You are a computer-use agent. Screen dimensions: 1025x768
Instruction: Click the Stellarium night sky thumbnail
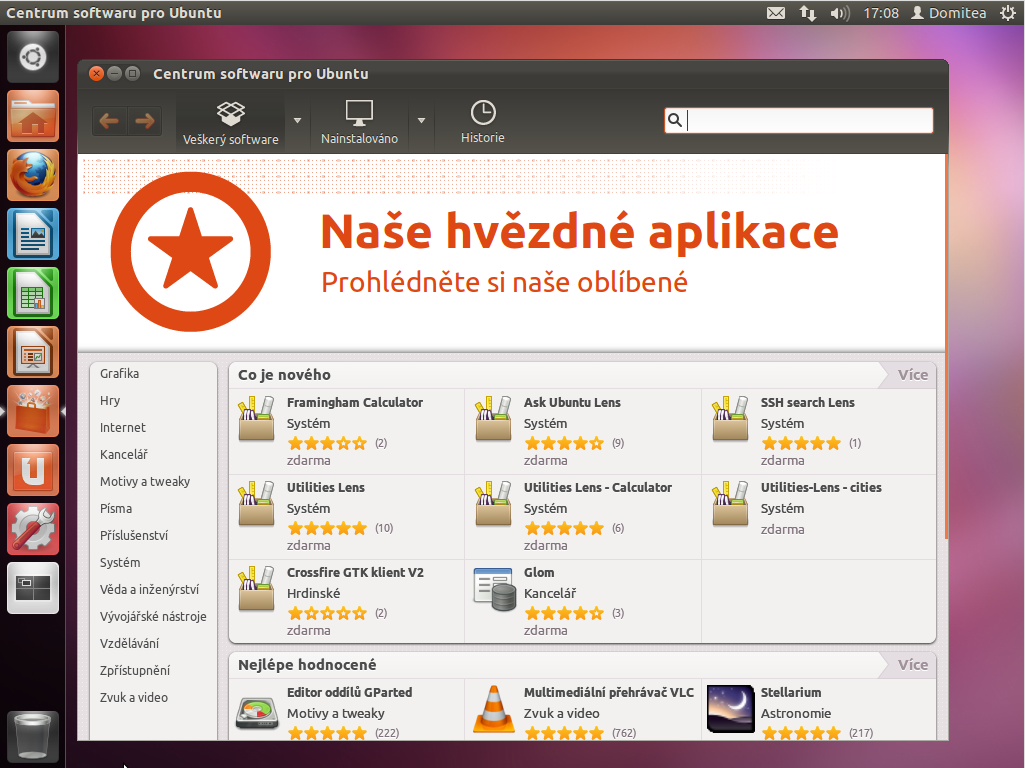730,709
